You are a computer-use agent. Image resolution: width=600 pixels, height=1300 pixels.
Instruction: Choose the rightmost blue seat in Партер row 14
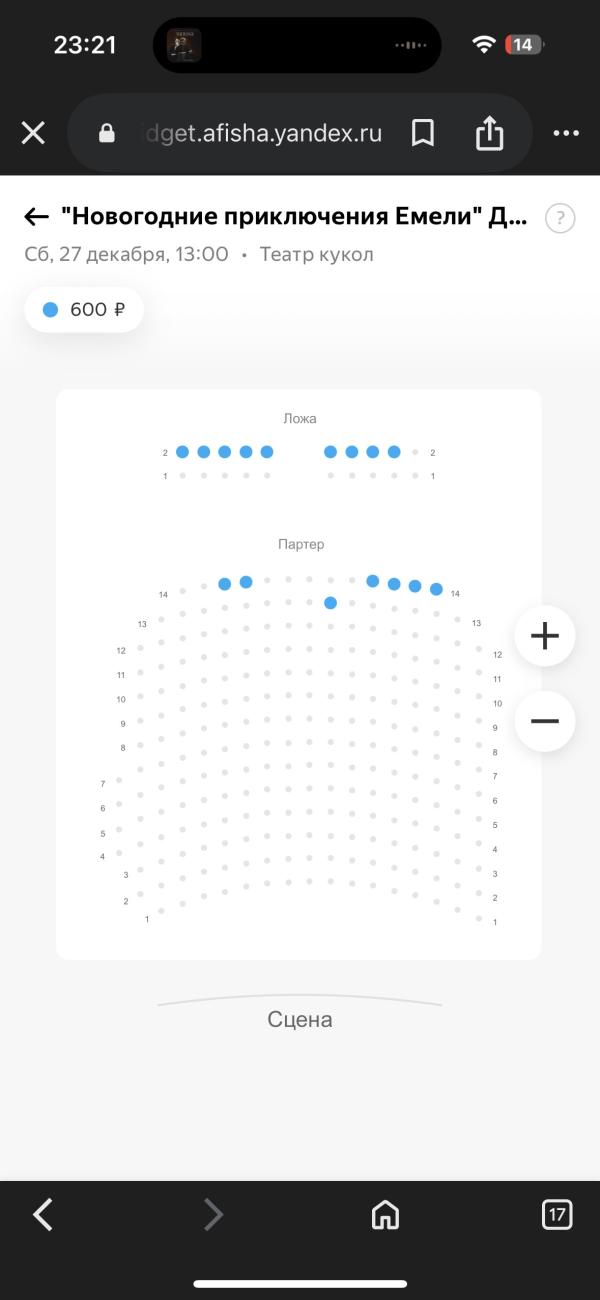[436, 589]
